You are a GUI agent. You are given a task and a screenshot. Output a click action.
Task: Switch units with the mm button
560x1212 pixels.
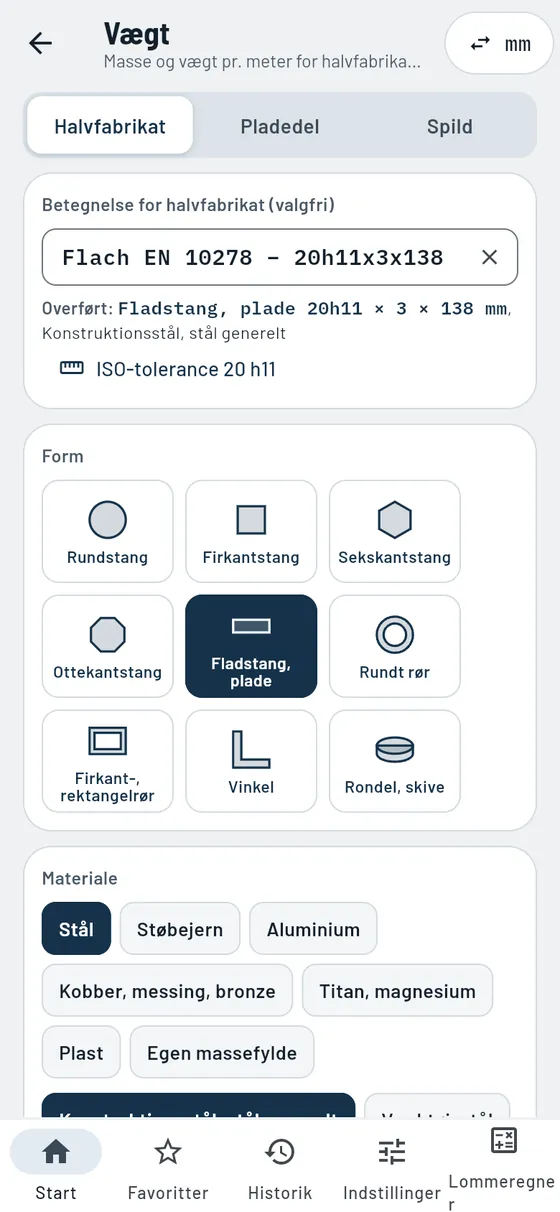coord(498,43)
